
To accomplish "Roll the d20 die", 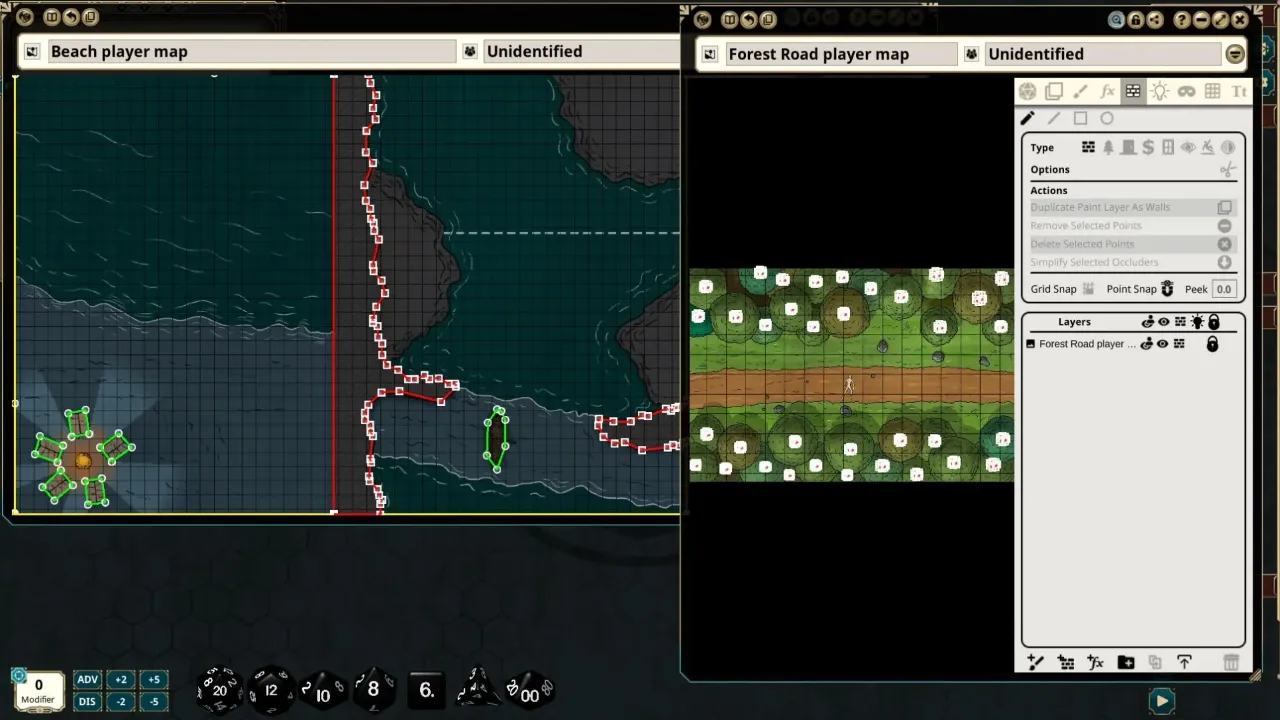I will [219, 689].
